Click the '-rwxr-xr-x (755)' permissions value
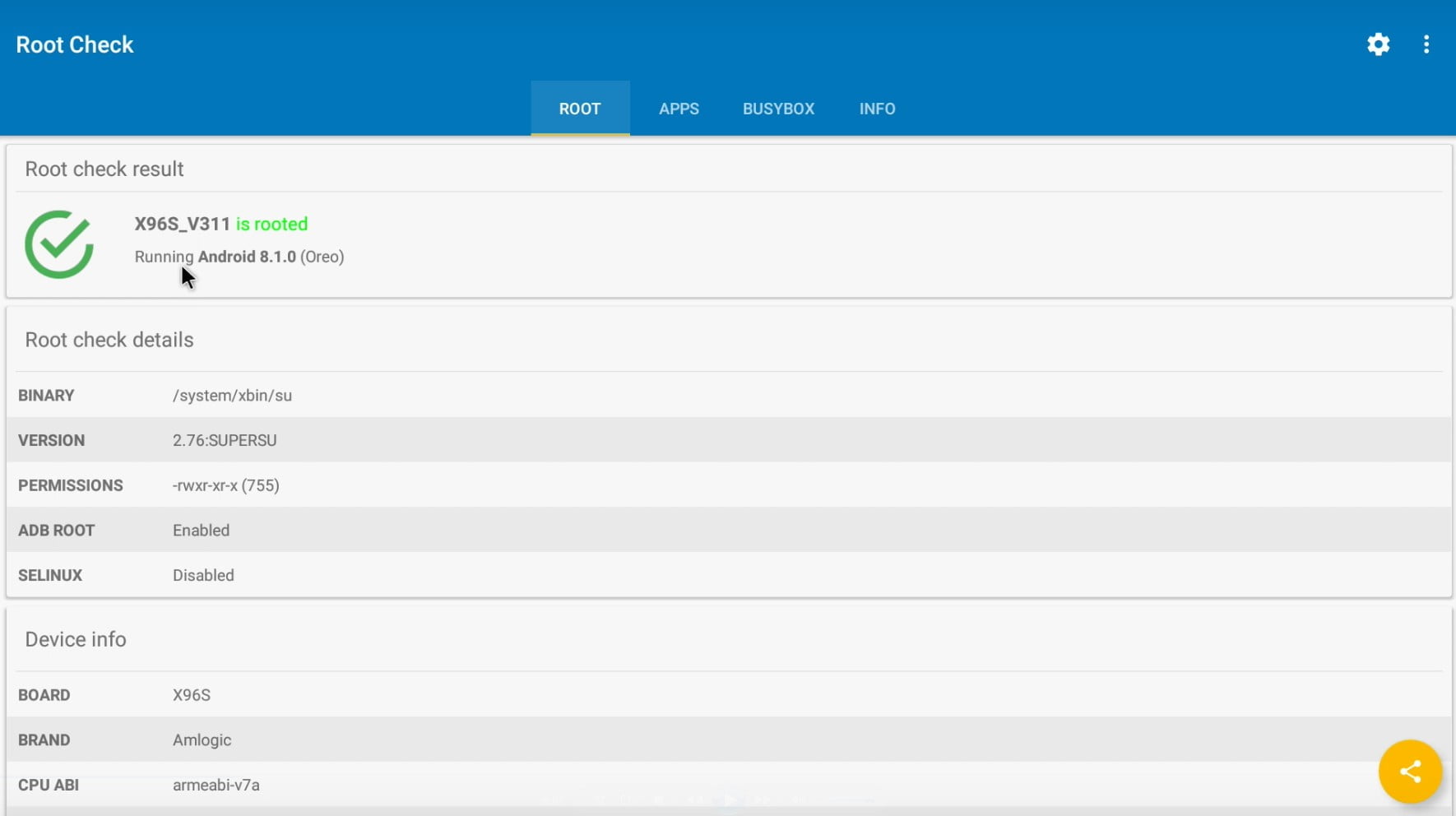Screen dimensions: 1456x816 point(226,485)
